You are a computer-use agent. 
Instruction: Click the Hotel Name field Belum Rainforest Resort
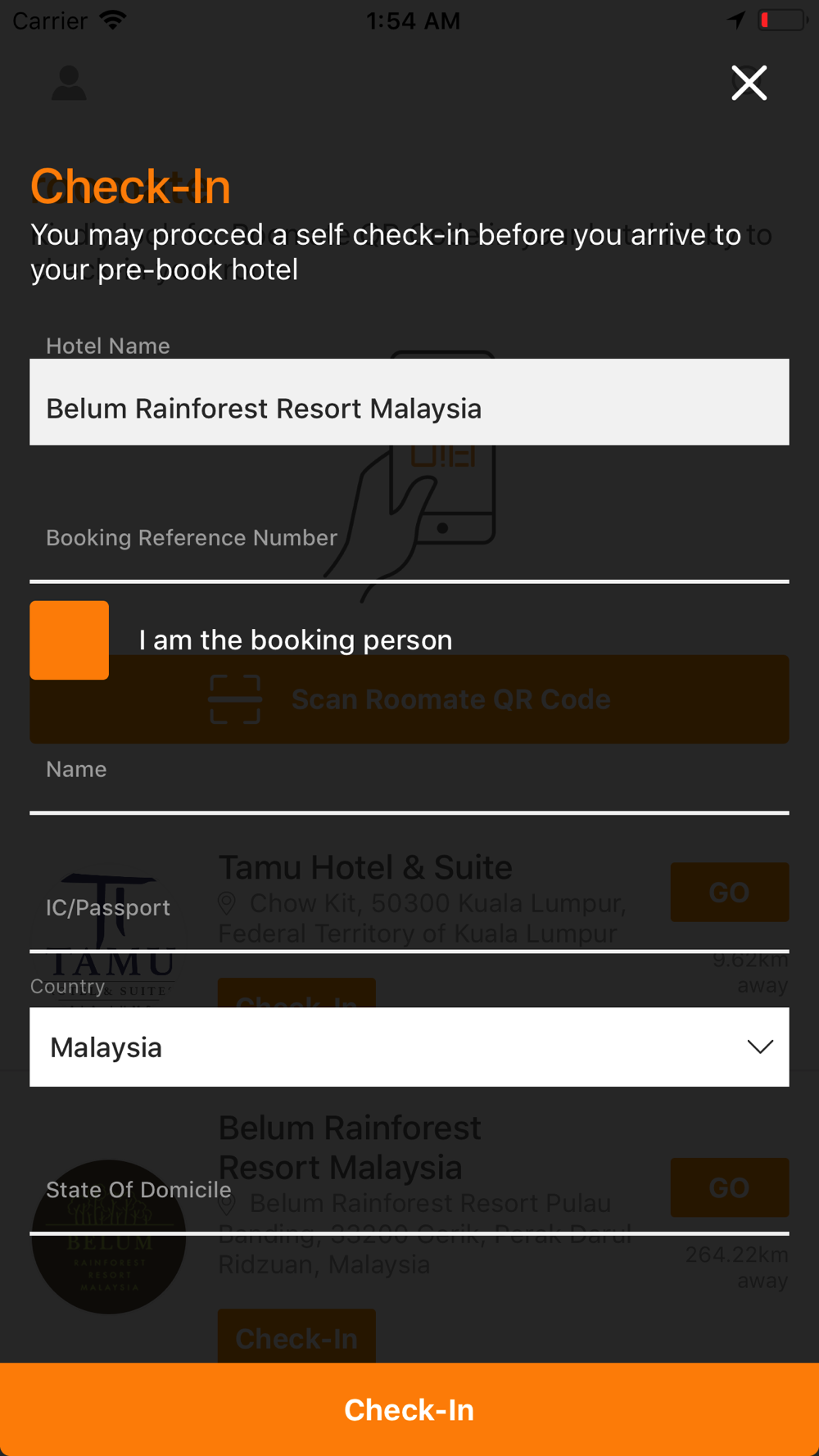pos(409,402)
